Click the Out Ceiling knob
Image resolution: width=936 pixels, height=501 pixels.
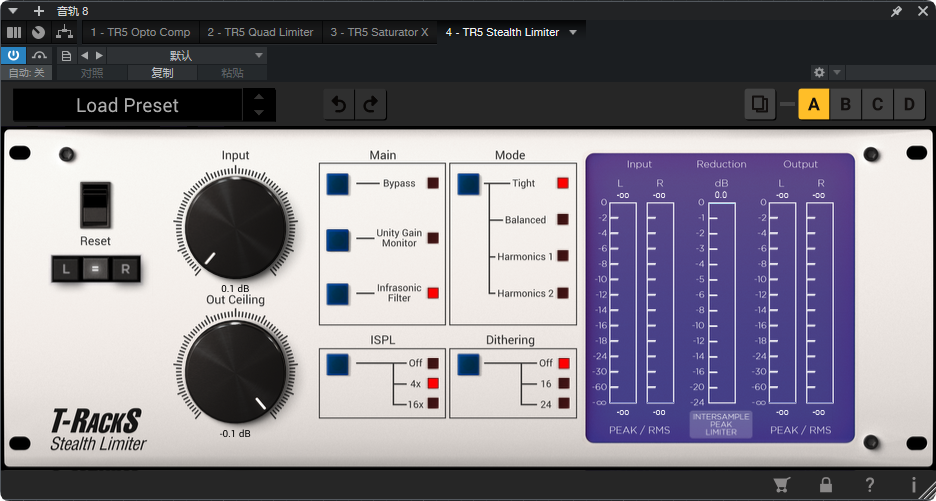(235, 372)
